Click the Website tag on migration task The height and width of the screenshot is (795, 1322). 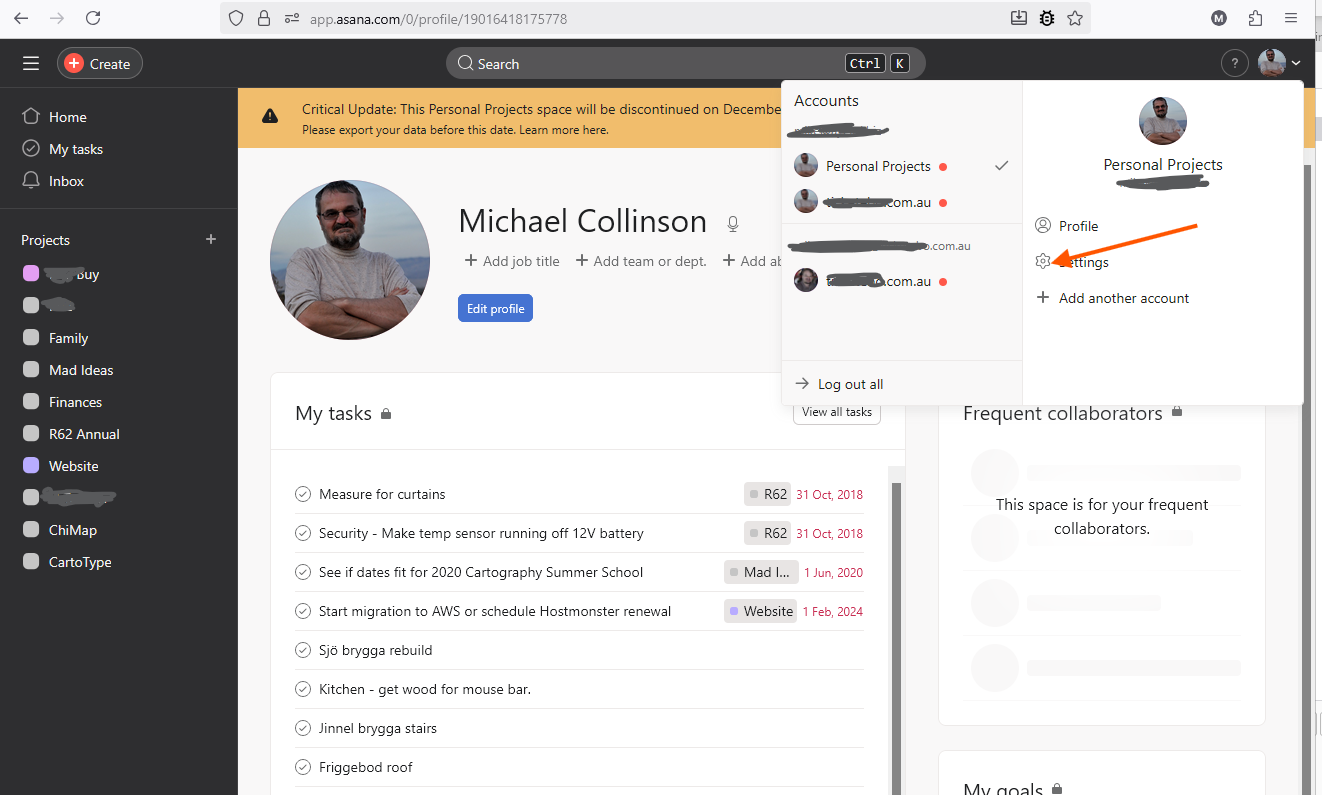coord(761,611)
